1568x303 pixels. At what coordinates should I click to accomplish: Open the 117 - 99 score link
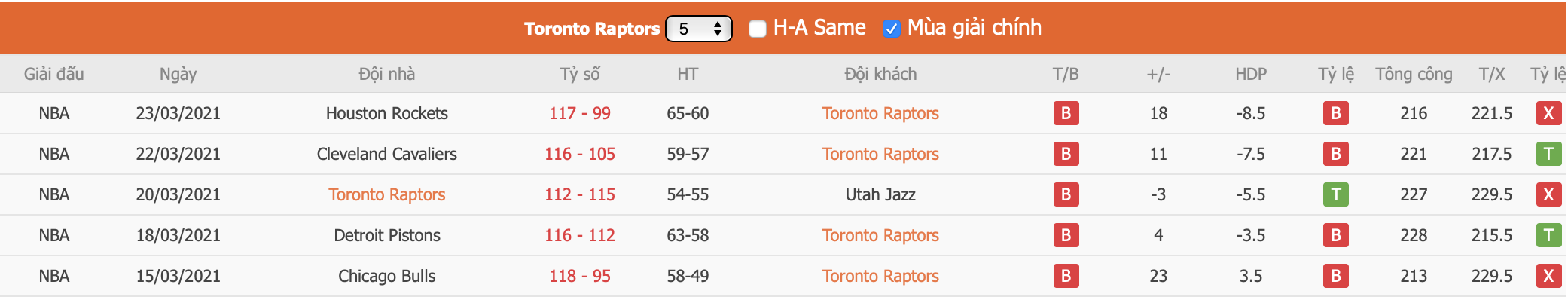tap(580, 113)
